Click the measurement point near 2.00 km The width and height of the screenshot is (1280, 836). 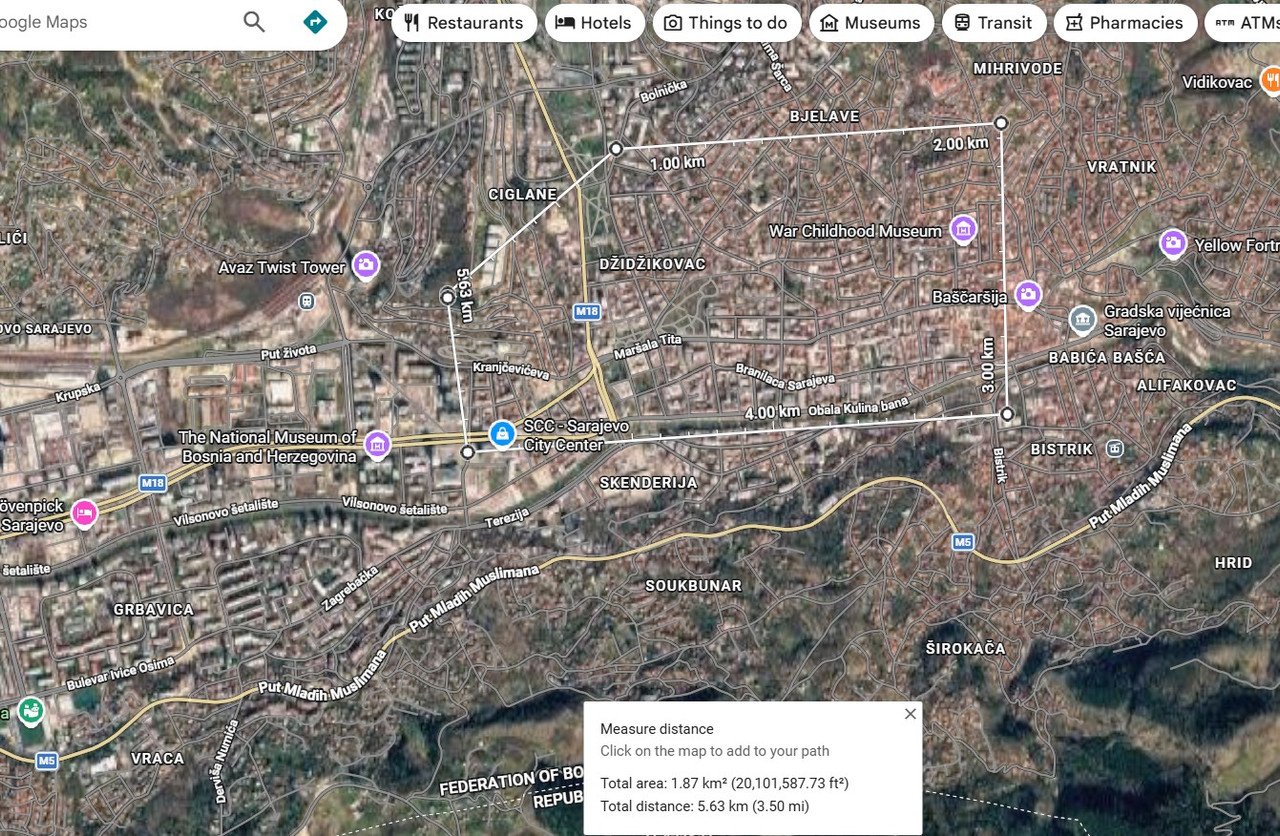point(1000,123)
